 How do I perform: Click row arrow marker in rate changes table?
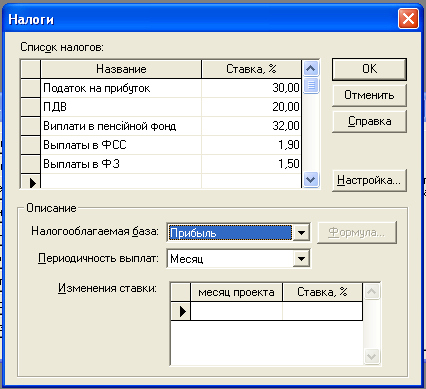tap(181, 311)
